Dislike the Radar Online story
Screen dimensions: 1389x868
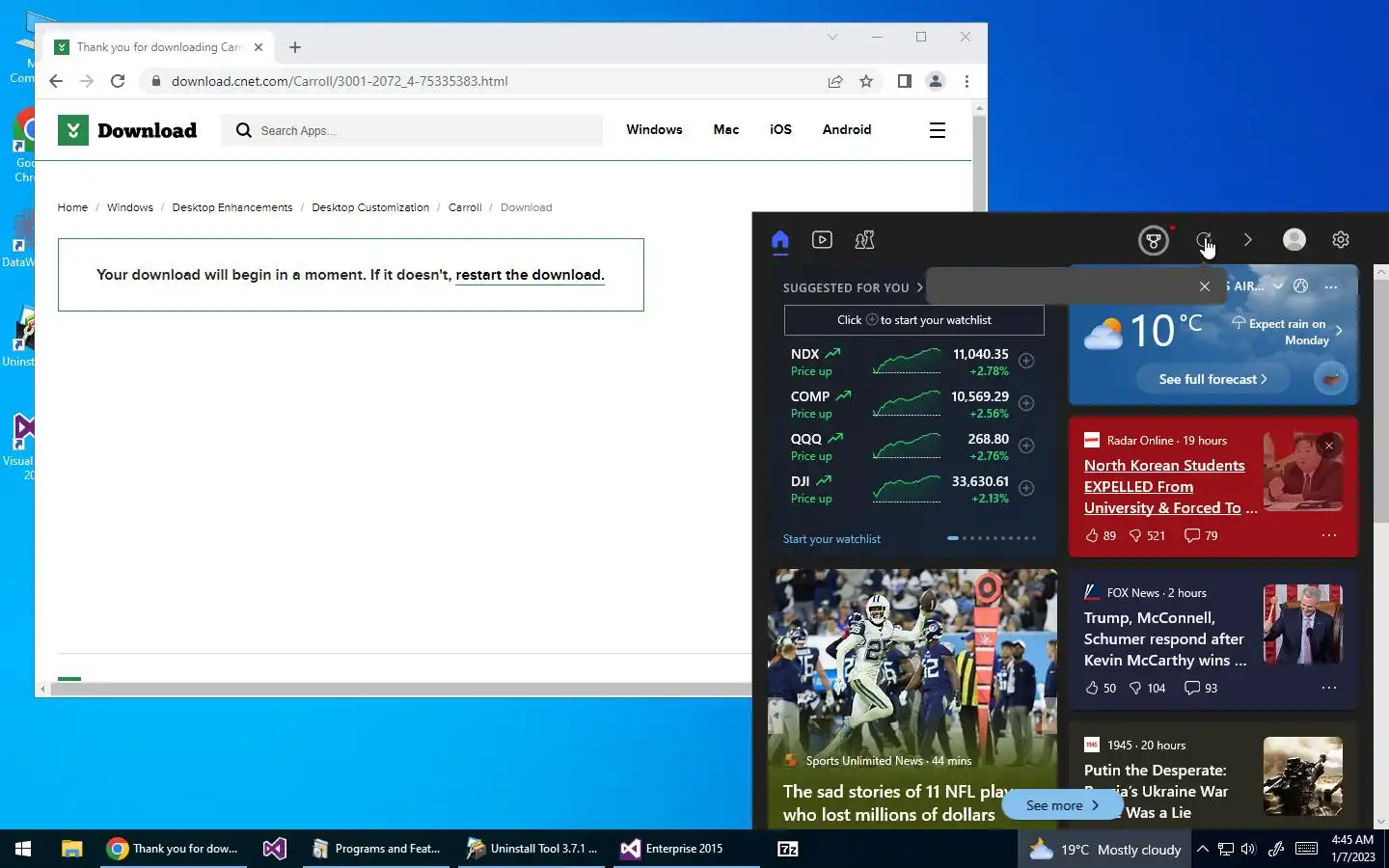click(x=1147, y=535)
